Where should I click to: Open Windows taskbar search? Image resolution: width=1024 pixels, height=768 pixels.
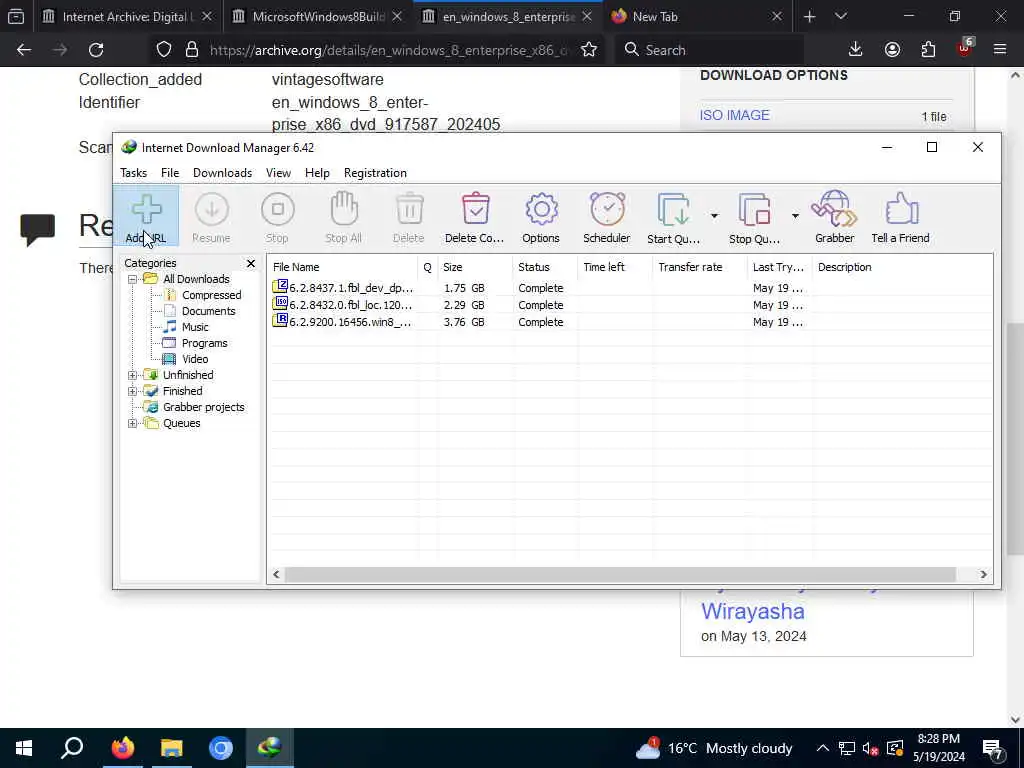point(72,748)
